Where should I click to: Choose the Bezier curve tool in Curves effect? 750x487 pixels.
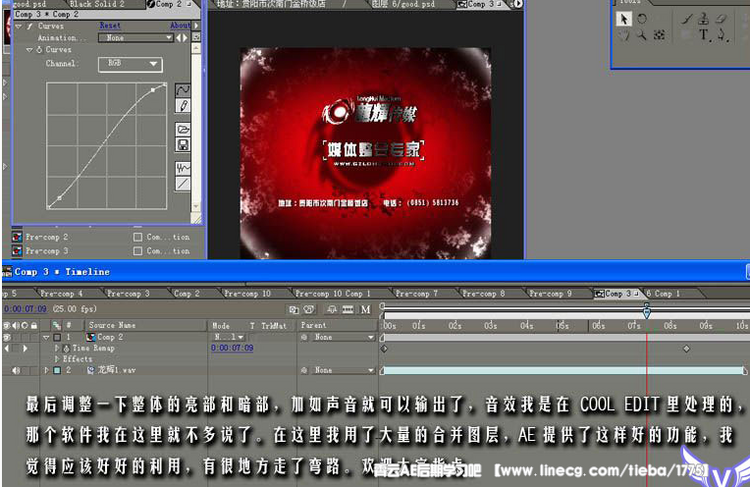(183, 89)
